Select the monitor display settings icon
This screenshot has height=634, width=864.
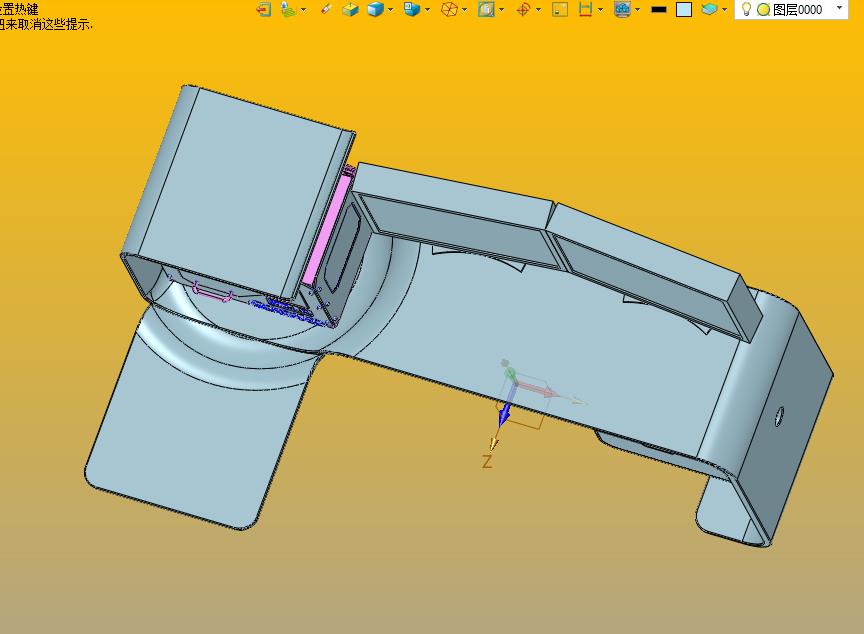[622, 9]
